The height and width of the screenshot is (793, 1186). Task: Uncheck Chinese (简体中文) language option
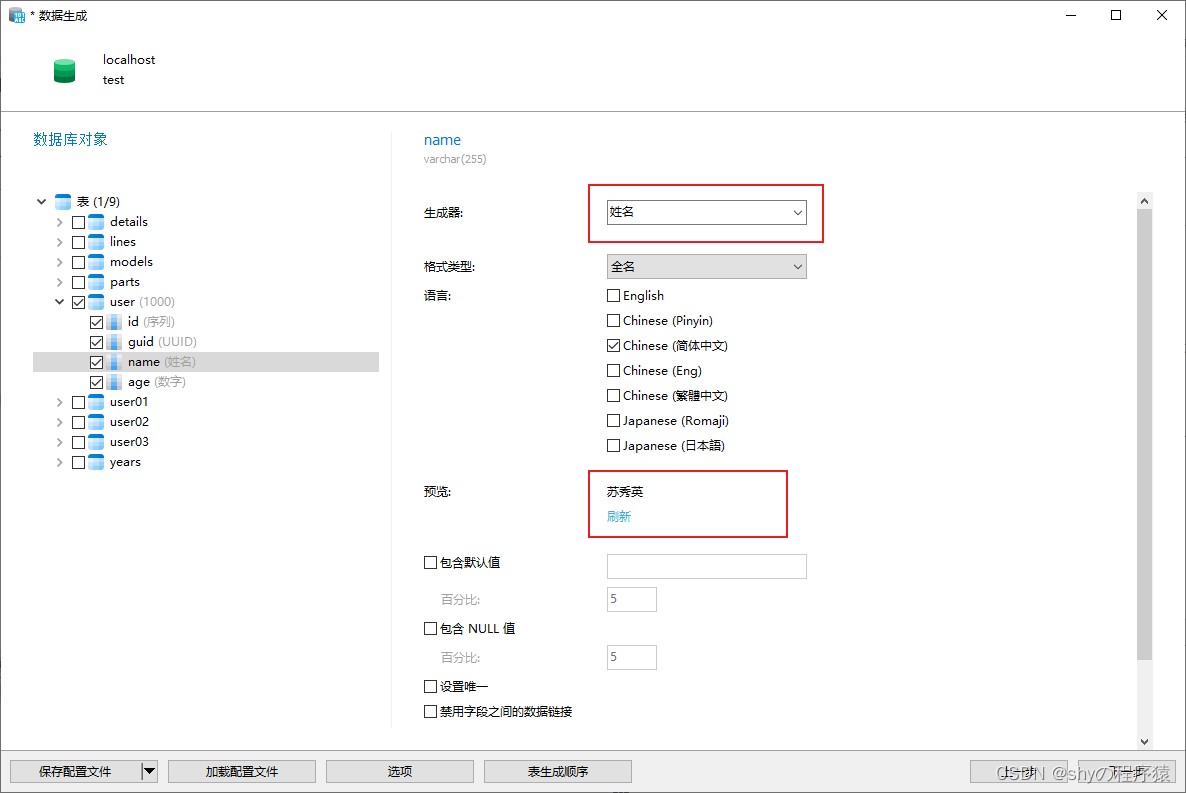[613, 345]
